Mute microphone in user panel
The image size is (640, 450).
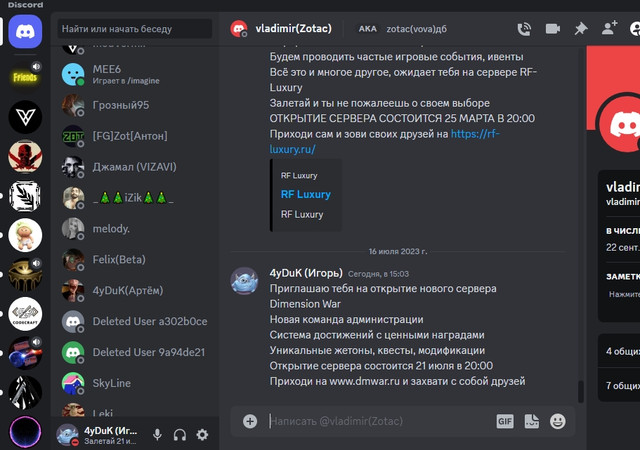pyautogui.click(x=157, y=435)
